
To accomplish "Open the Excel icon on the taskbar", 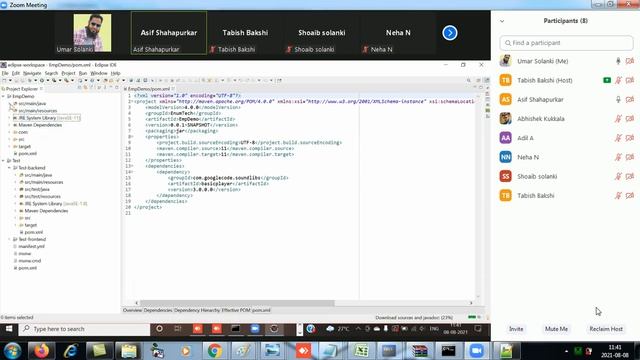I will click(360, 351).
